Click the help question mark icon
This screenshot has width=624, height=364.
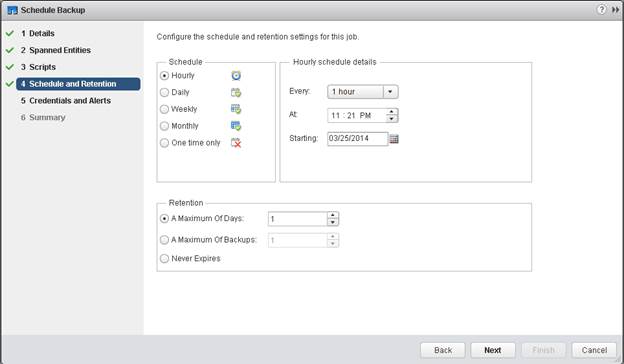pos(601,10)
